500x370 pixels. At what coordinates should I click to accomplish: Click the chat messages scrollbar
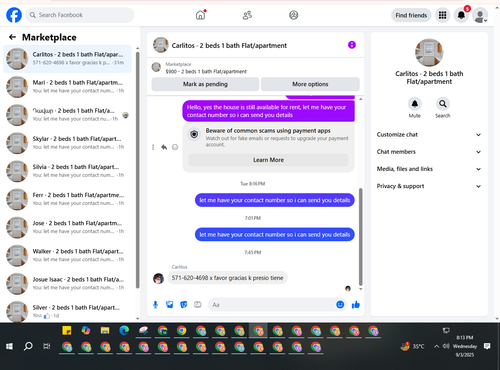coord(360,237)
